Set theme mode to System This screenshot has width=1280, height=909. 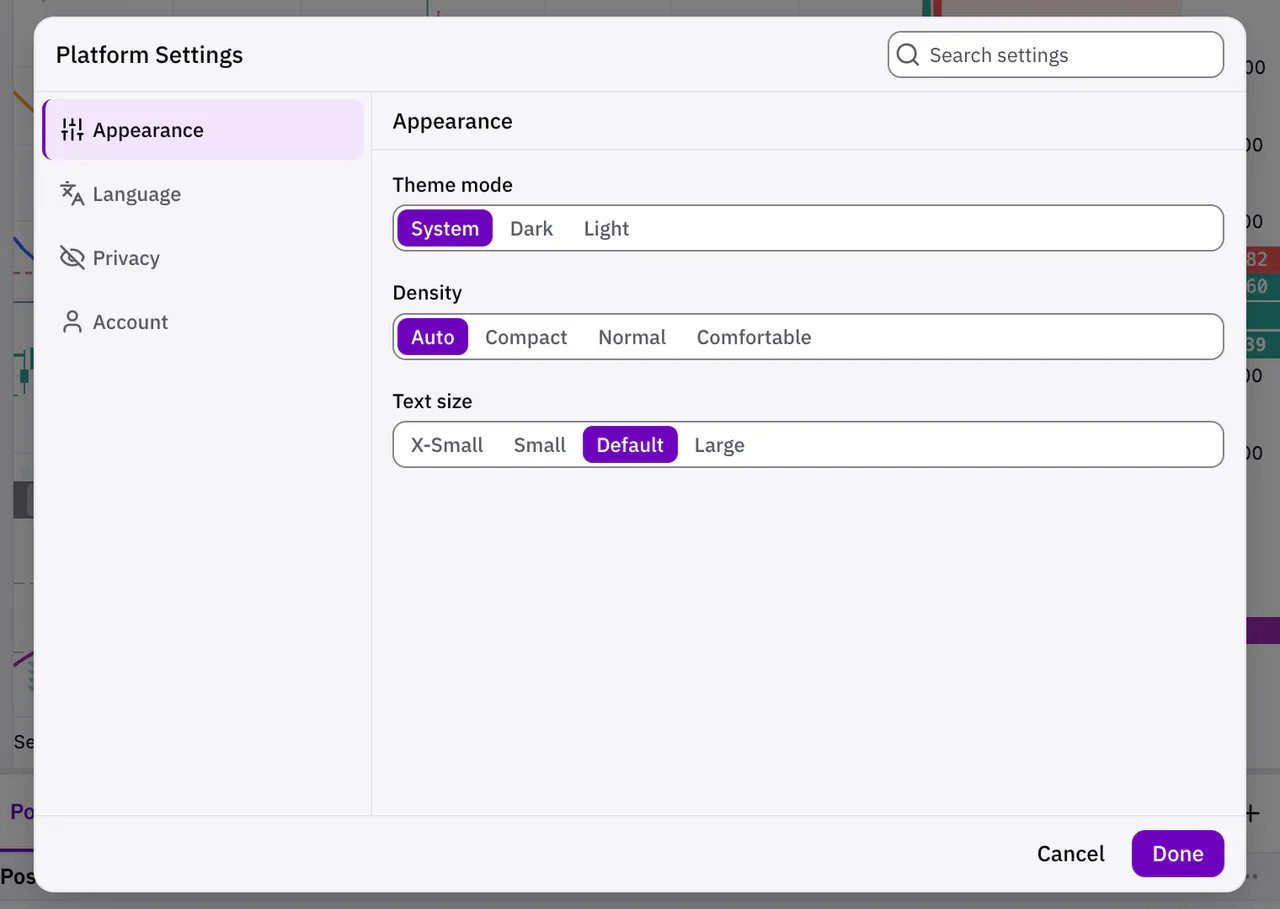tap(445, 229)
